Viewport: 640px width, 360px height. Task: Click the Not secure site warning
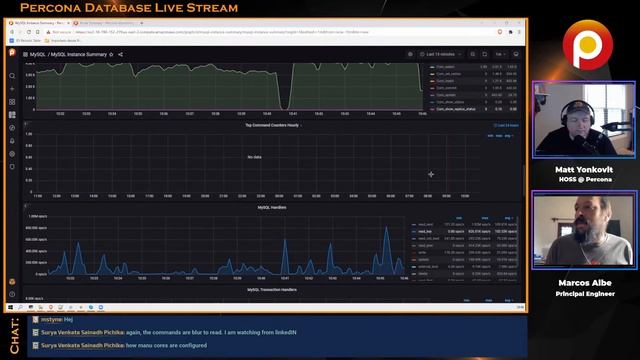(58, 32)
